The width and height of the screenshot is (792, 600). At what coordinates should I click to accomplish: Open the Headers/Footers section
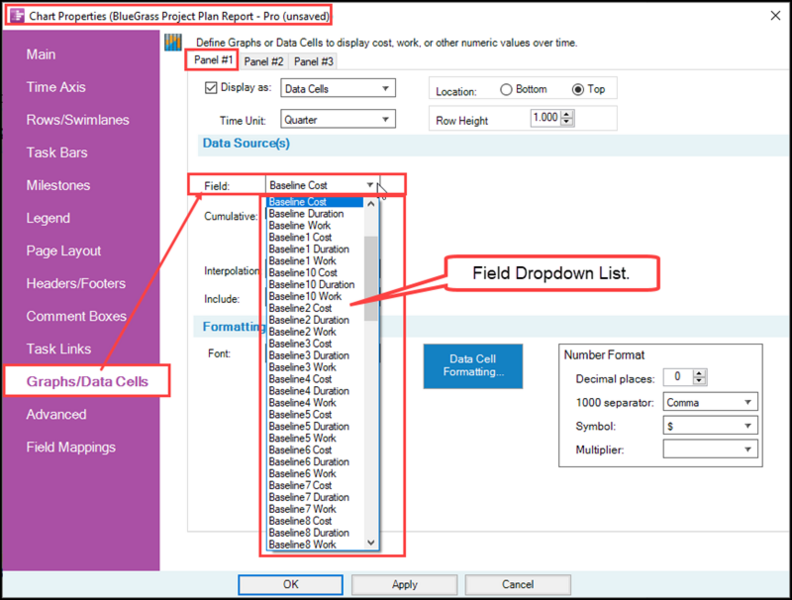click(76, 283)
